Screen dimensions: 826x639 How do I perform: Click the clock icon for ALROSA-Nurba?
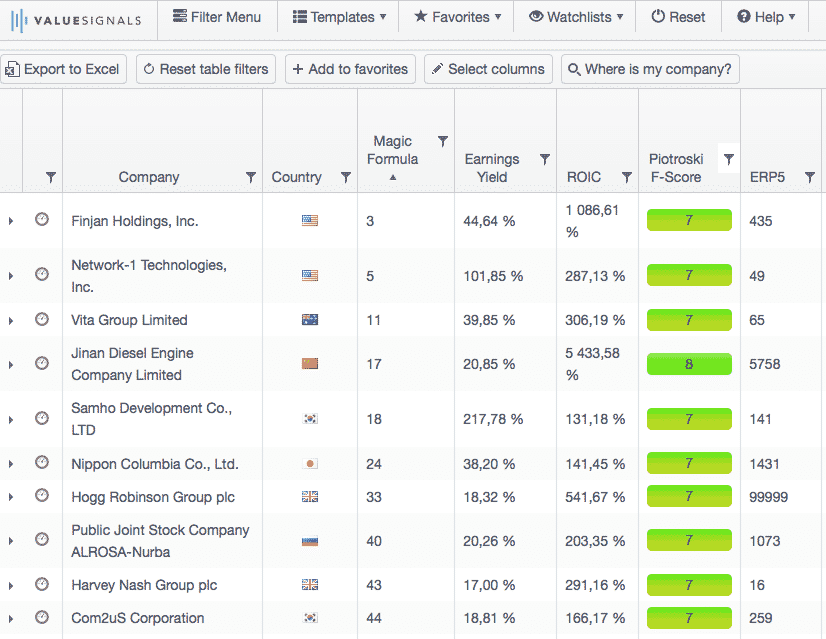(x=42, y=539)
